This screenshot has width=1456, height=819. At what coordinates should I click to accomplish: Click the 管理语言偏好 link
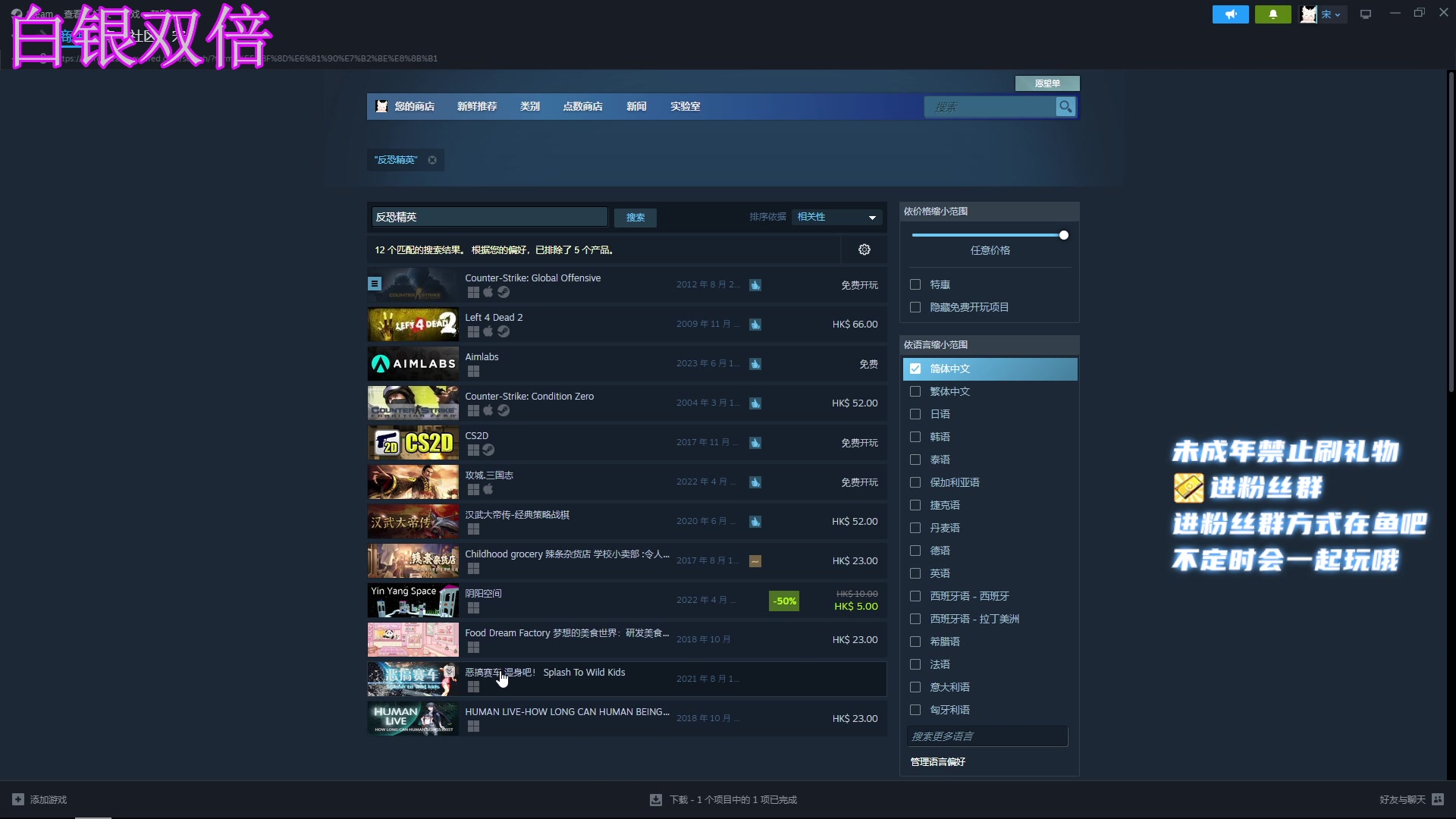click(x=937, y=761)
